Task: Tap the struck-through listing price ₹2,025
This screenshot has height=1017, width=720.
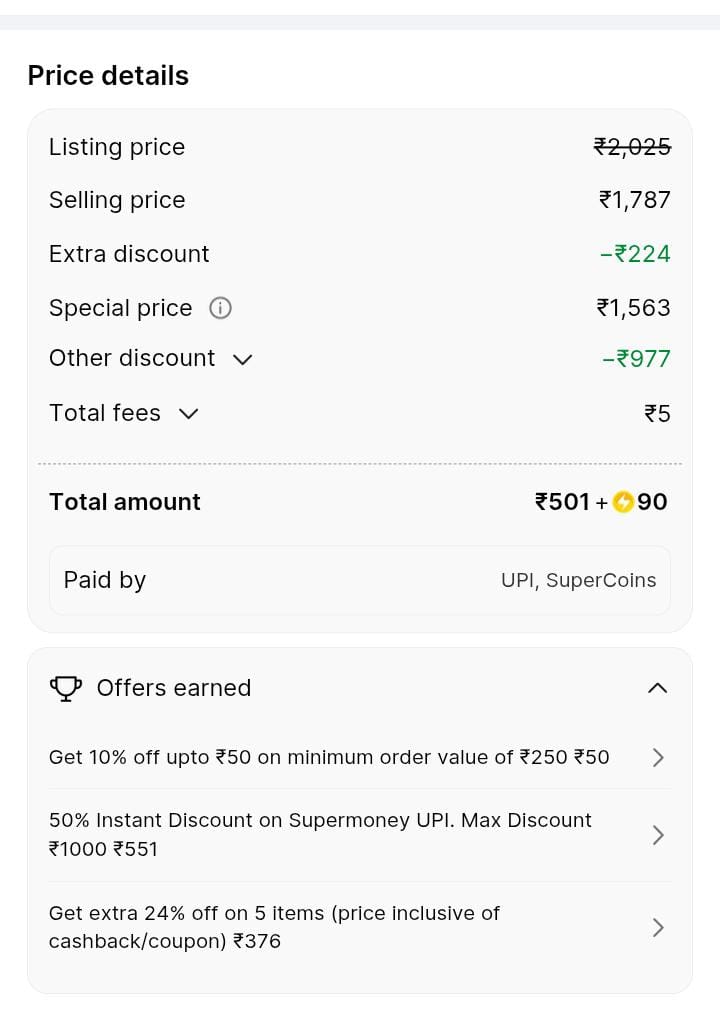Action: pos(632,147)
